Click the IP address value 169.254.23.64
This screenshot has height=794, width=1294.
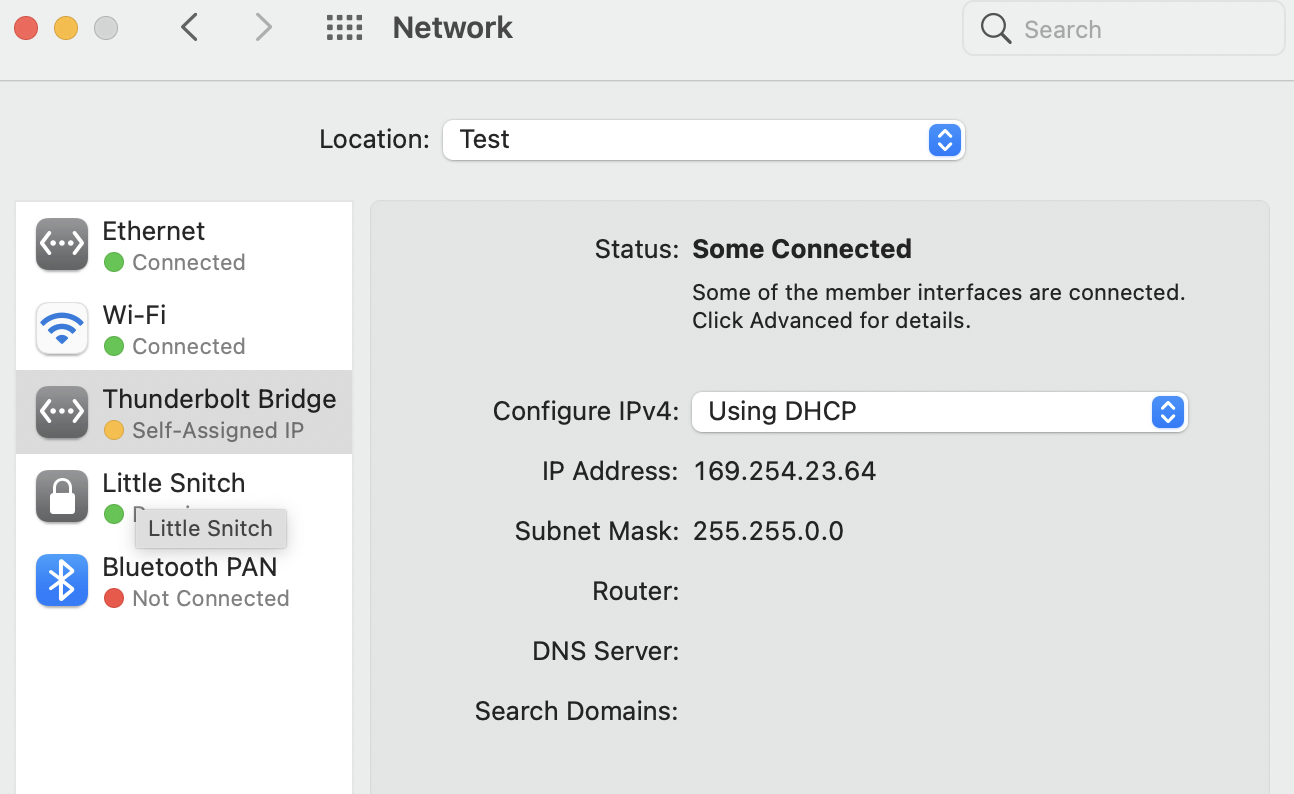tap(785, 471)
